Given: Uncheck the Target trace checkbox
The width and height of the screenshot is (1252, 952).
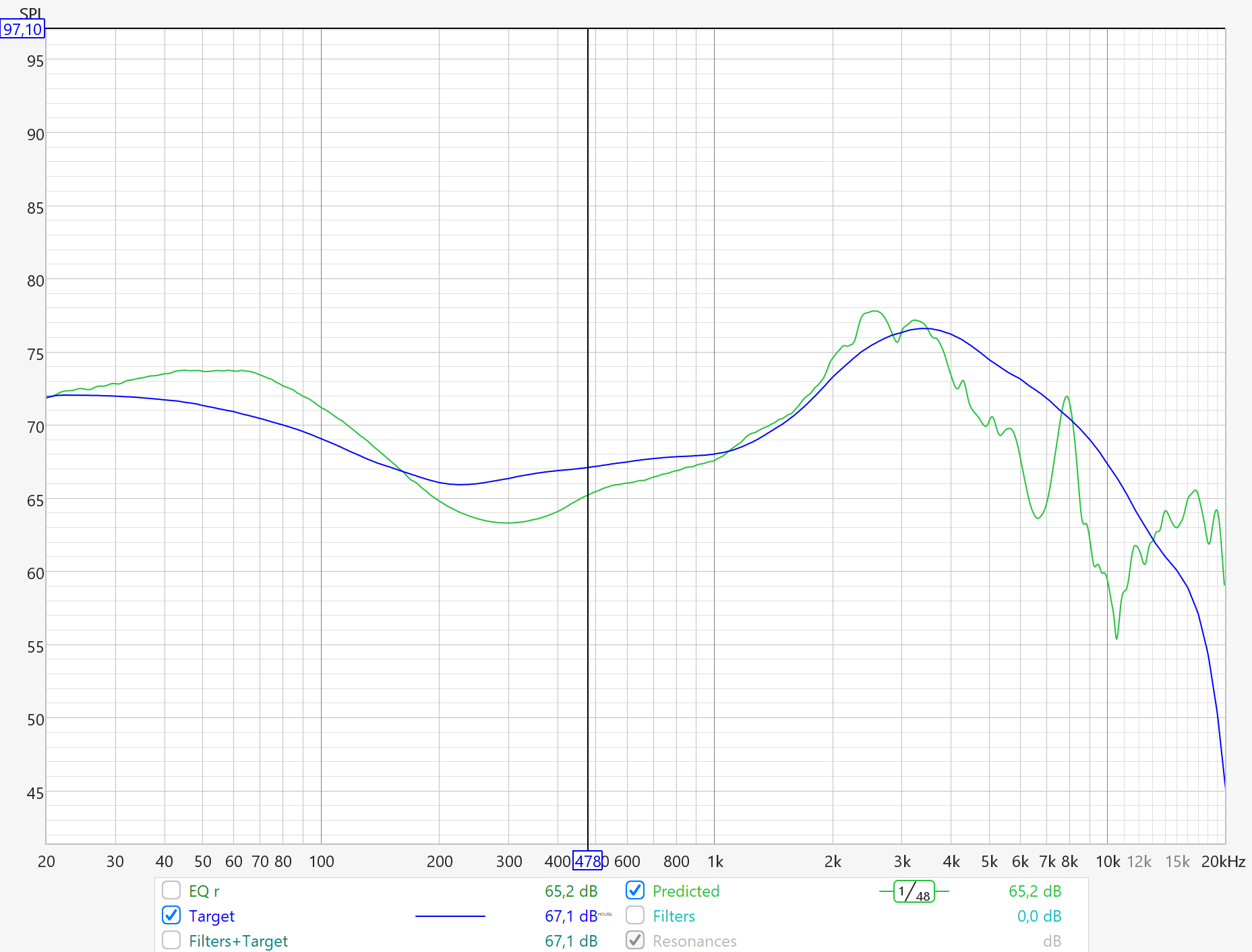Looking at the screenshot, I should (171, 916).
